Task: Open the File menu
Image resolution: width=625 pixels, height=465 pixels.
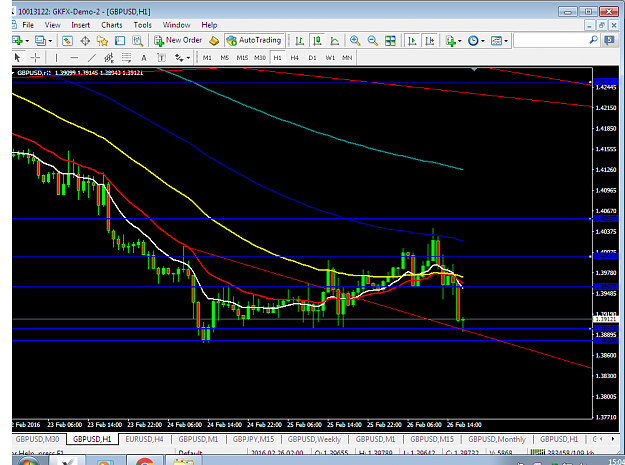Action: [x=28, y=25]
